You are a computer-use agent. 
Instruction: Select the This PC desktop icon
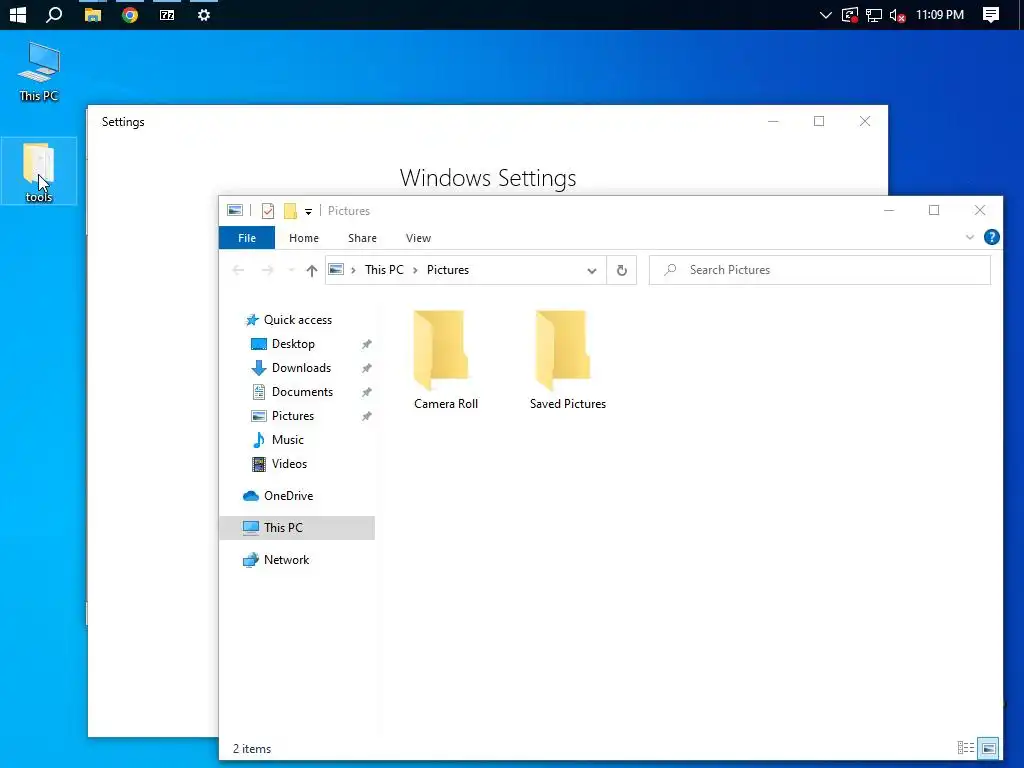(x=39, y=72)
